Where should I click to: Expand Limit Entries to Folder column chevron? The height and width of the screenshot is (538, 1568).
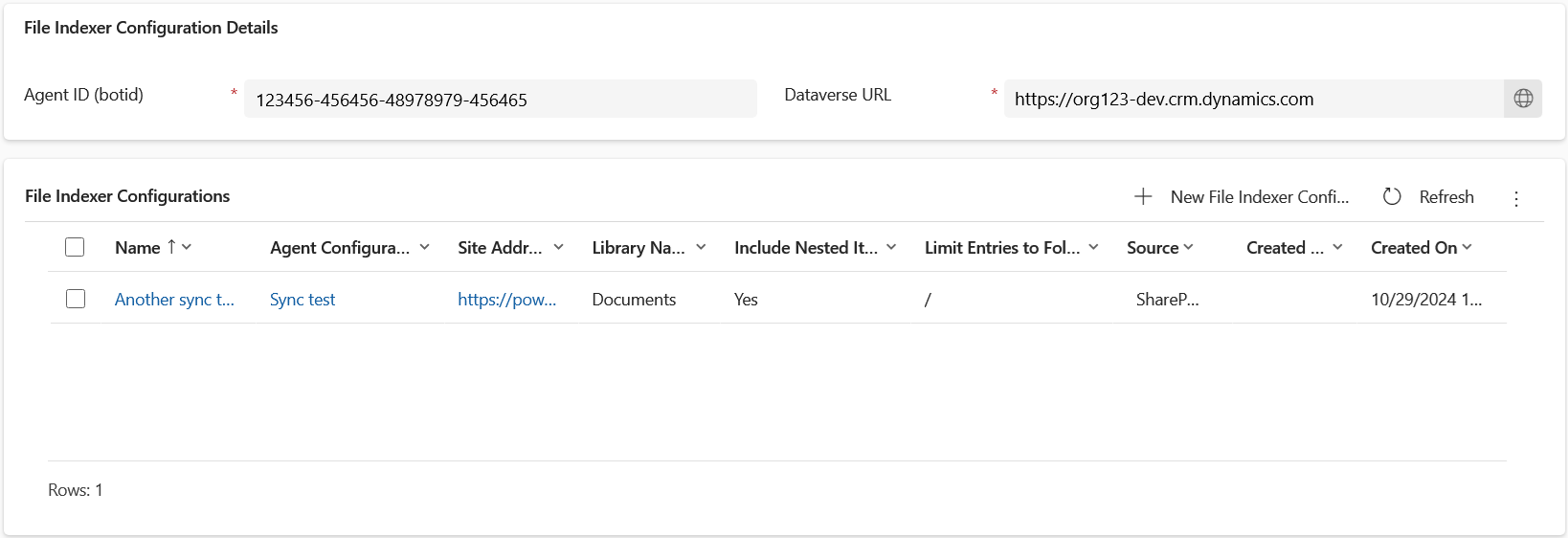click(1093, 247)
